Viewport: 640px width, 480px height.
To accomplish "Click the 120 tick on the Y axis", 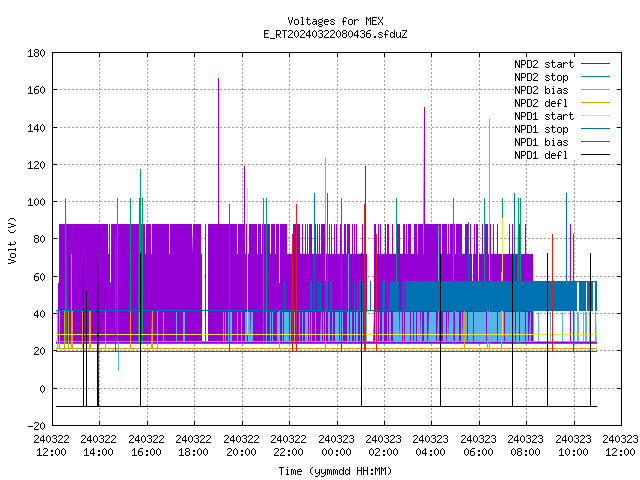I will tap(36, 165).
